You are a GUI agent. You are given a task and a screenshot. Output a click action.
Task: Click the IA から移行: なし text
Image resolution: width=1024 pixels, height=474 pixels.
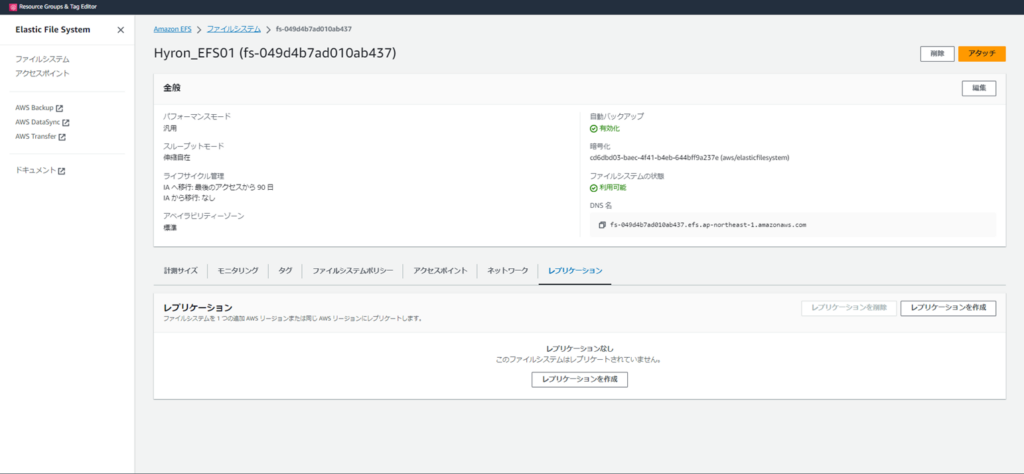point(189,198)
